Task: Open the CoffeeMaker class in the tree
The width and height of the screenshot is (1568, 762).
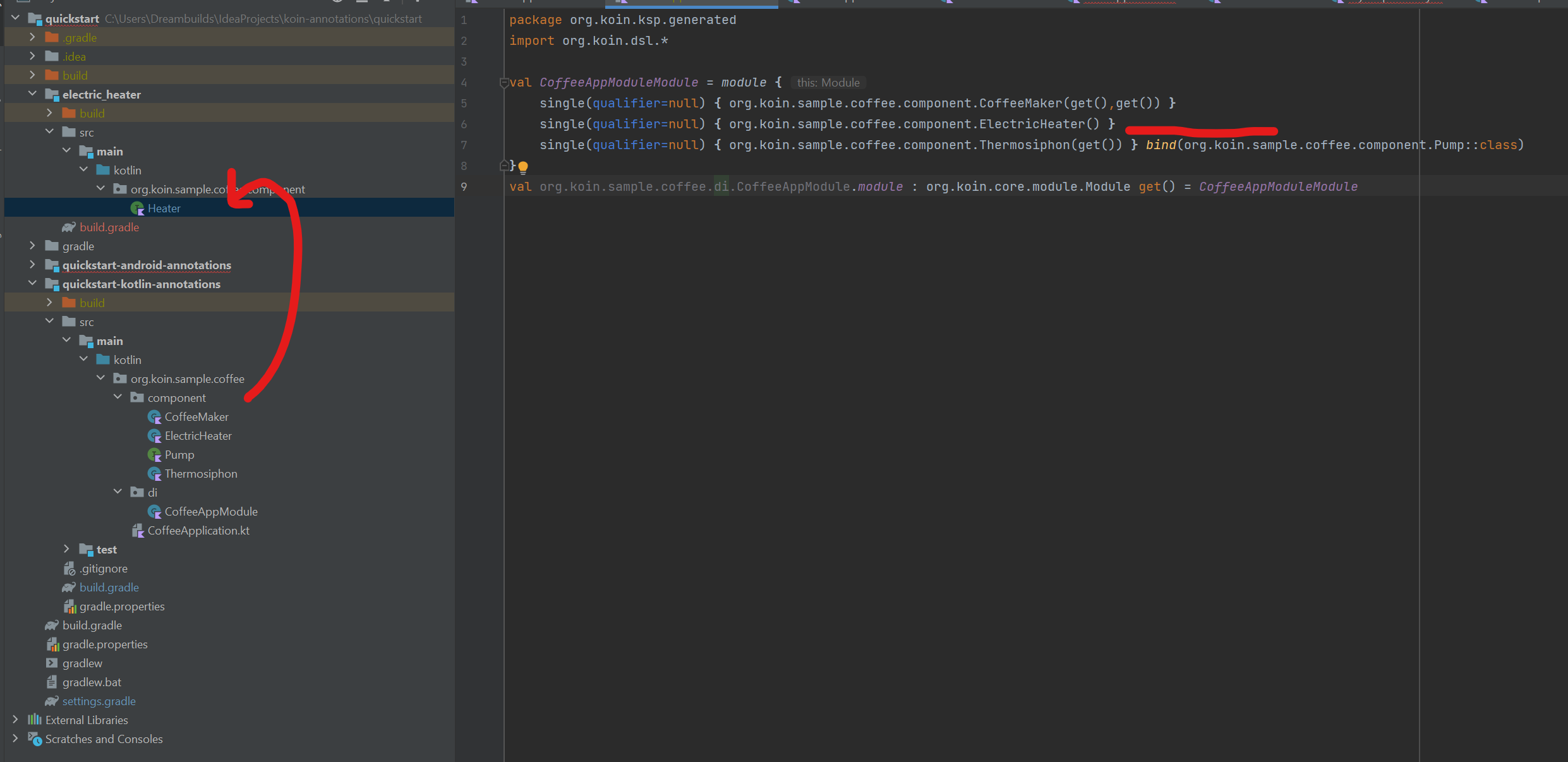Action: [196, 416]
